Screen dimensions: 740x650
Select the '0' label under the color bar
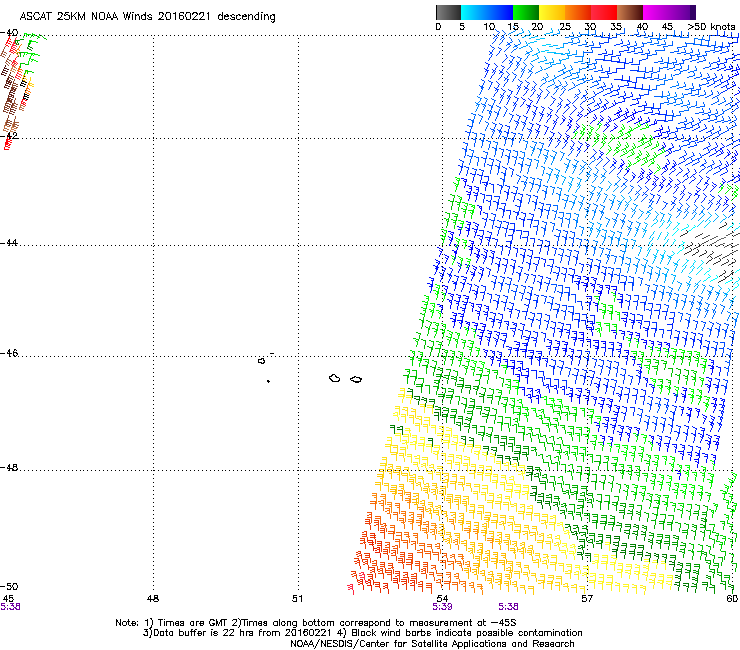coord(438,27)
